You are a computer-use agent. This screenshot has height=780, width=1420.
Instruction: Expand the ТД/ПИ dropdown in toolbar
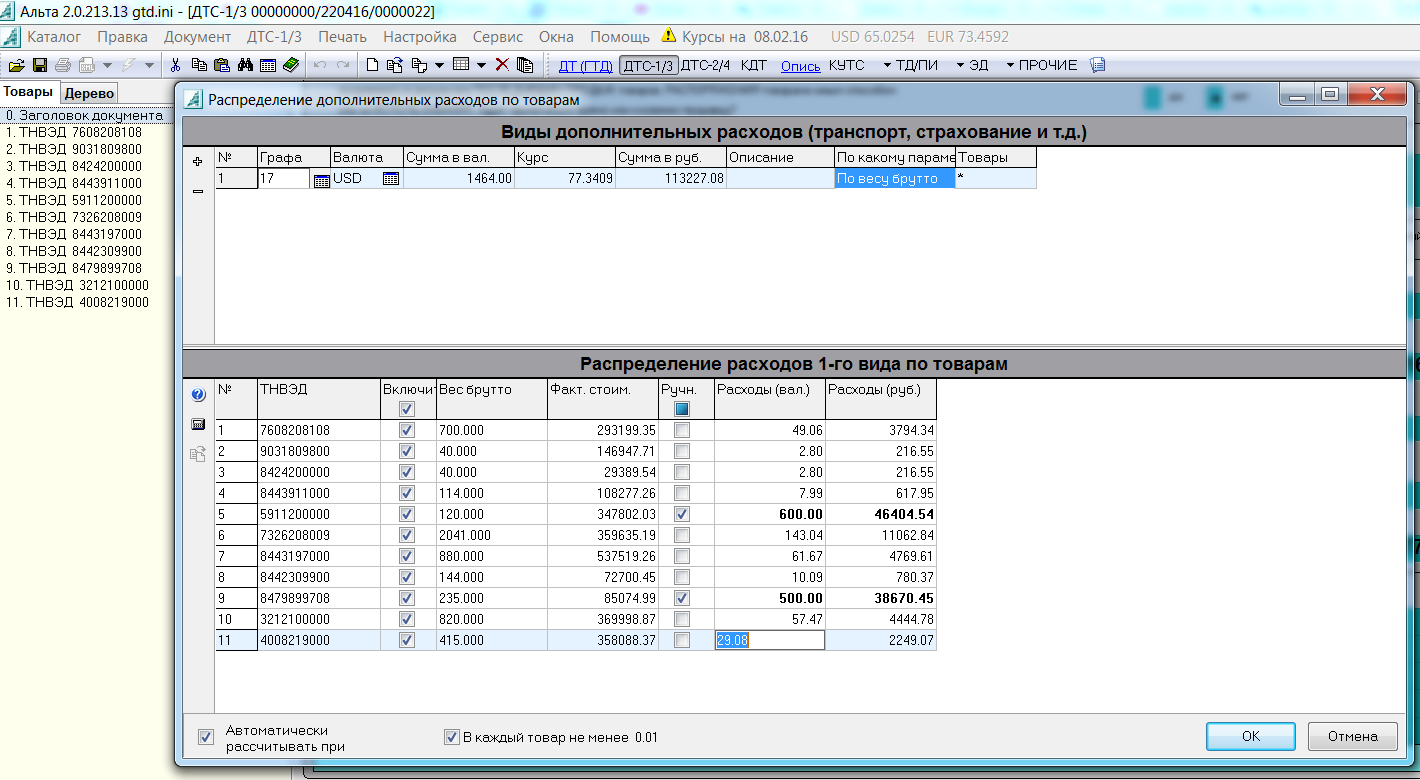[x=910, y=65]
